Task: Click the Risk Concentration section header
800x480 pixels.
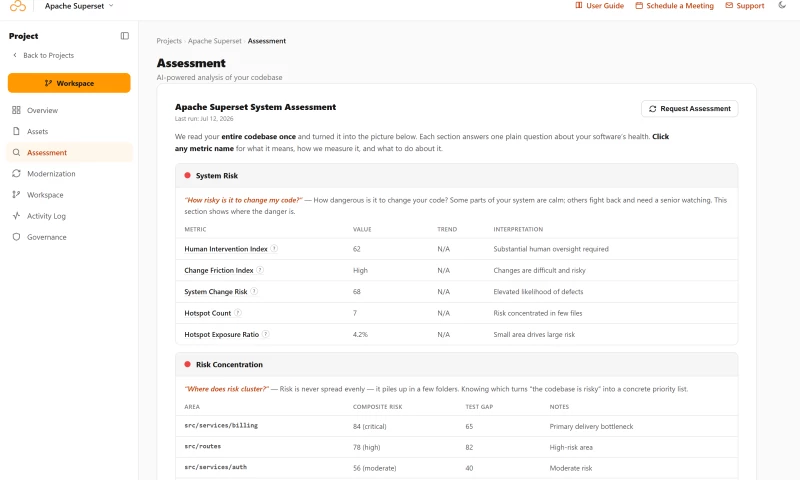Action: [456, 365]
